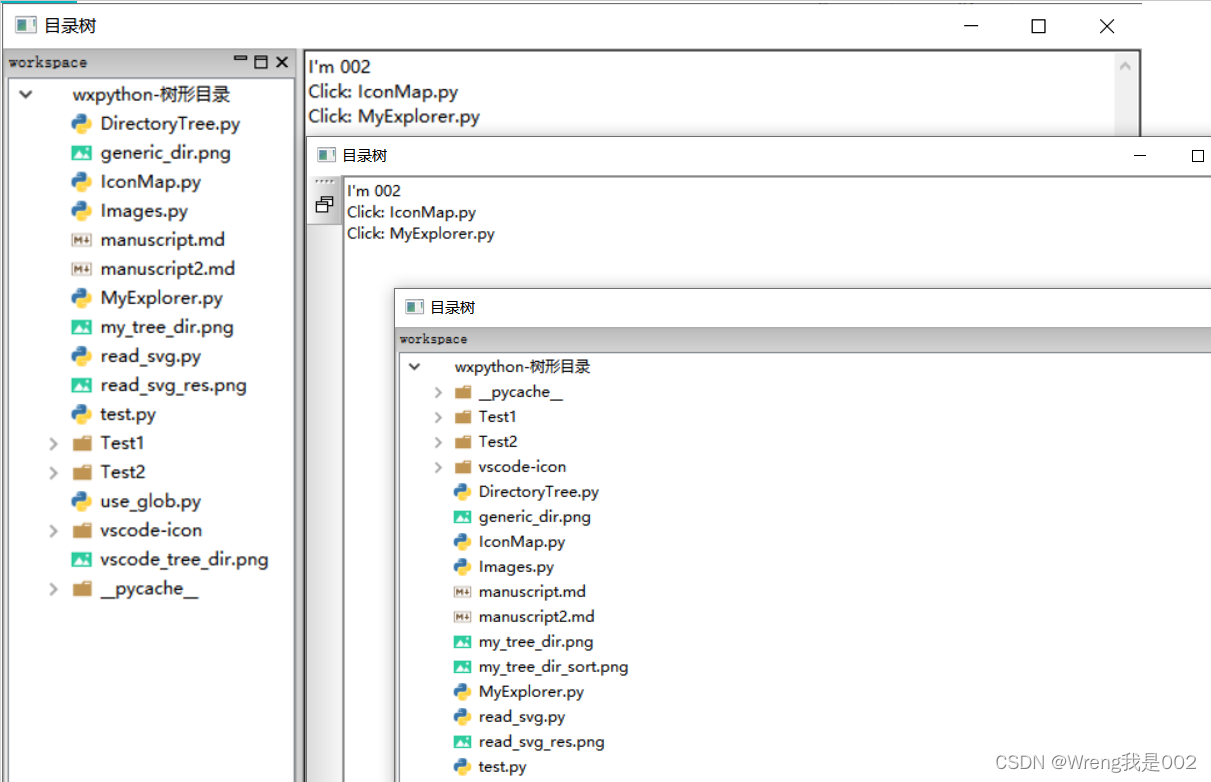Expand __pycache__ folder in back window tree
The height and width of the screenshot is (782, 1211).
tap(53, 588)
